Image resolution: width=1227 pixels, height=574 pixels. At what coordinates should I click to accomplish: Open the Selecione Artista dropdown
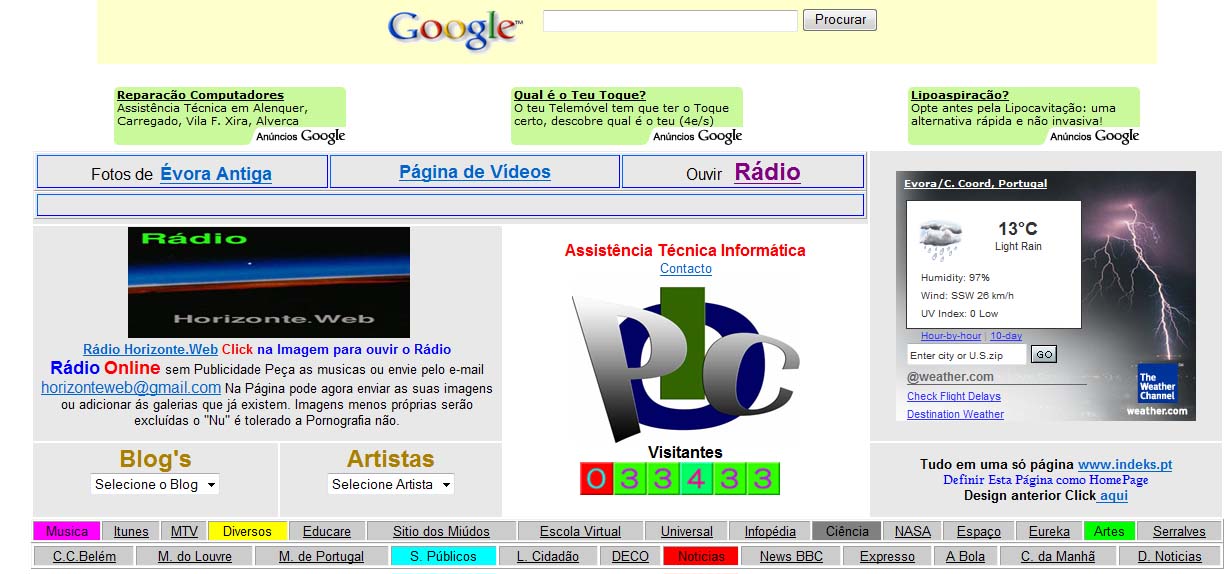click(x=391, y=484)
